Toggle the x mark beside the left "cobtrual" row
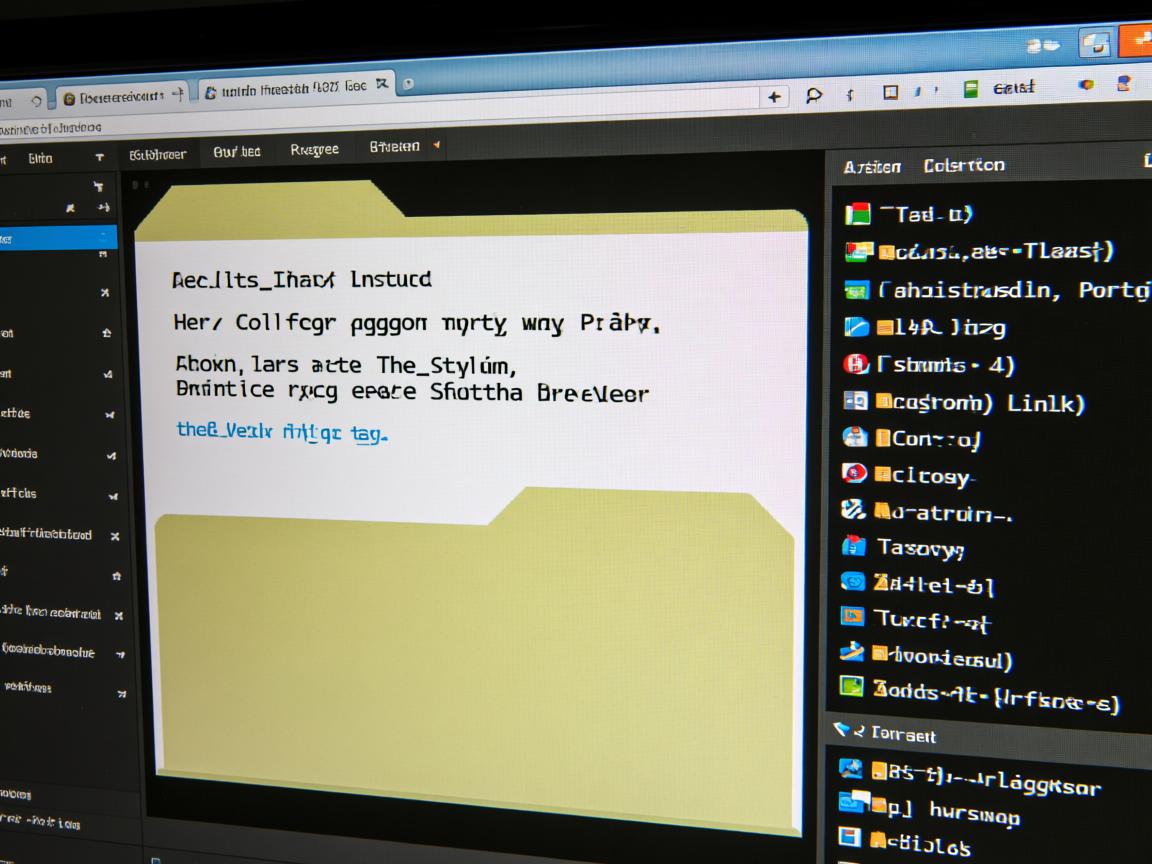This screenshot has height=864, width=1152. 118,615
